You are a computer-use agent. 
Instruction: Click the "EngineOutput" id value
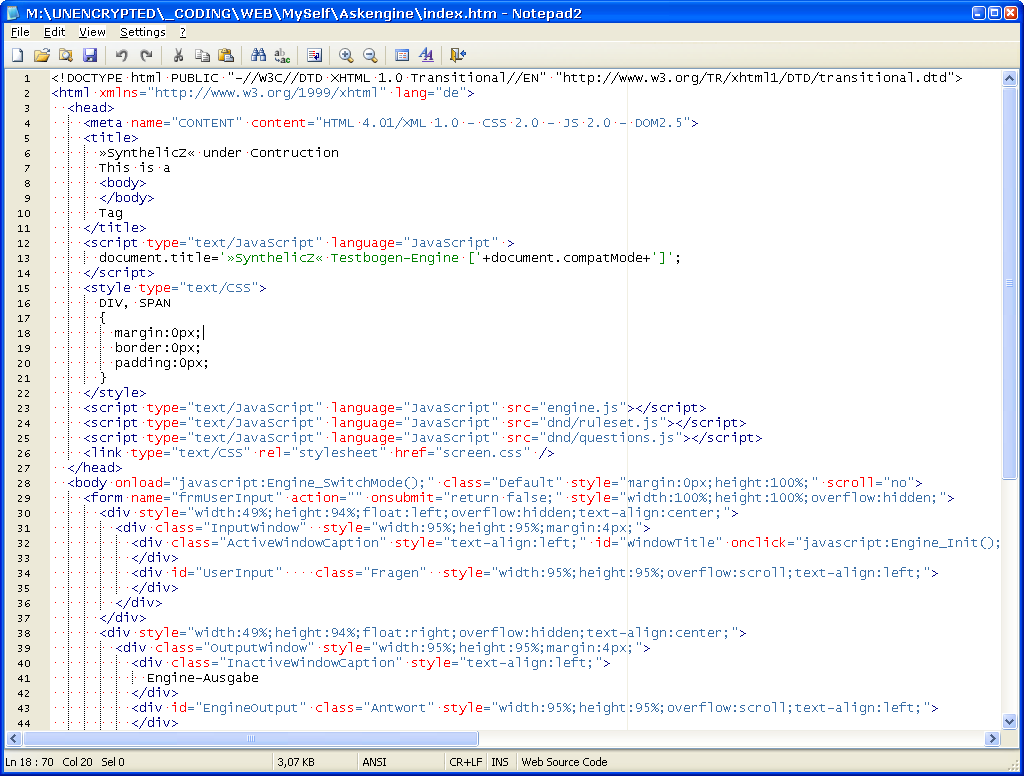[251, 708]
